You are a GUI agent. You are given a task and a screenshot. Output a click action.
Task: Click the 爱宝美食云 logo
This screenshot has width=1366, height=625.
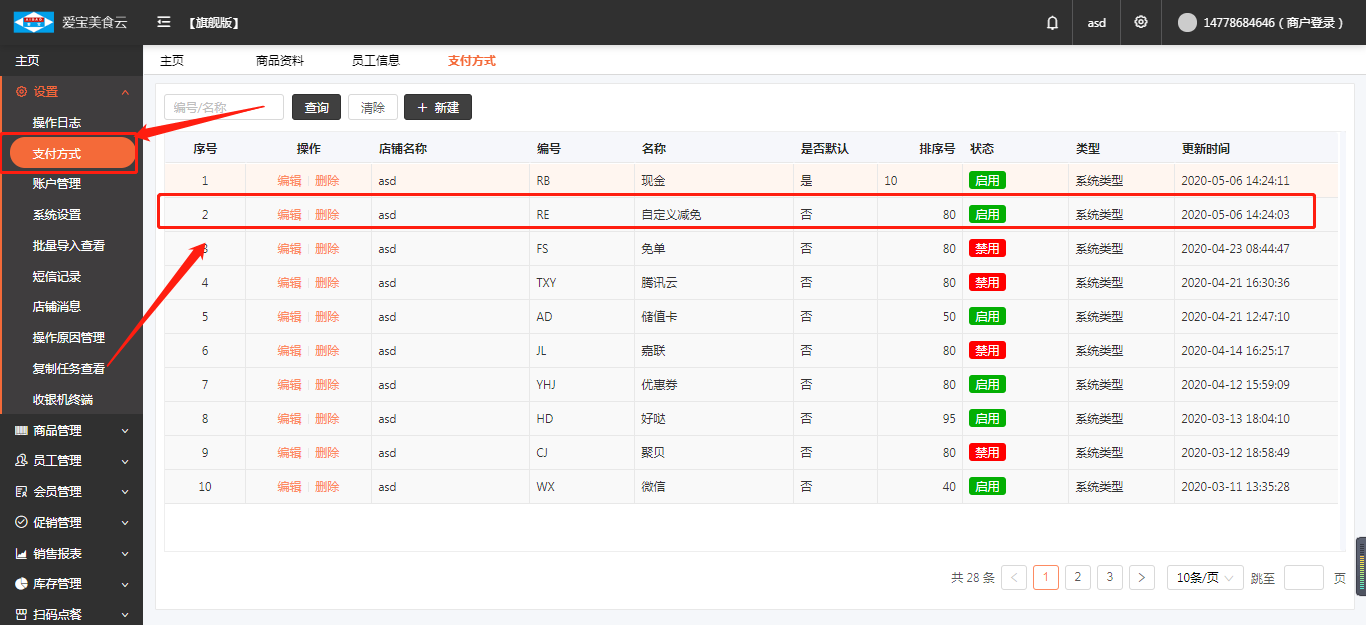pyautogui.click(x=33, y=22)
